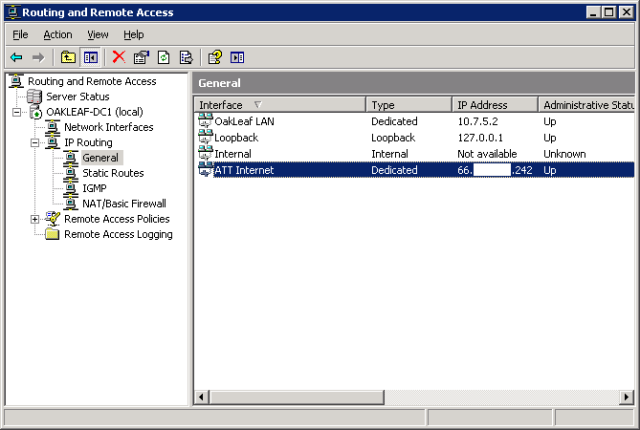Open Properties from the toolbar icon

point(141,57)
